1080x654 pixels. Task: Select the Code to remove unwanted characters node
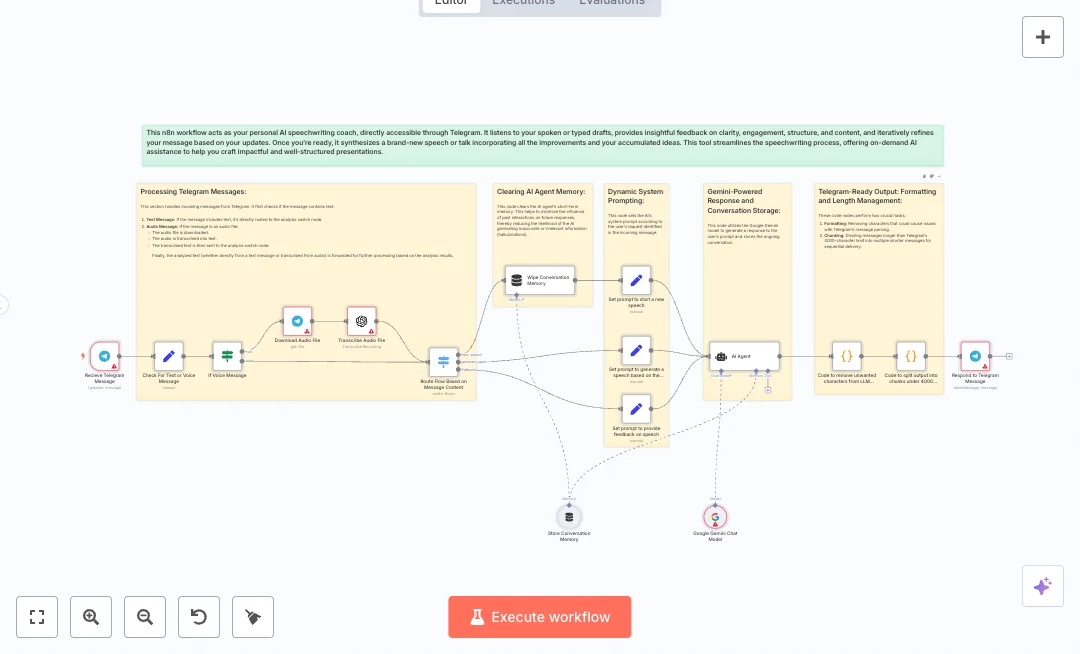[x=846, y=356]
